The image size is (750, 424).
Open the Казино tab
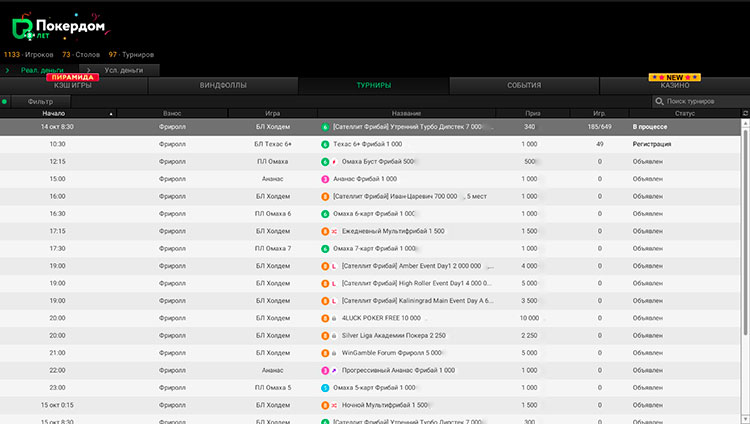(x=674, y=86)
